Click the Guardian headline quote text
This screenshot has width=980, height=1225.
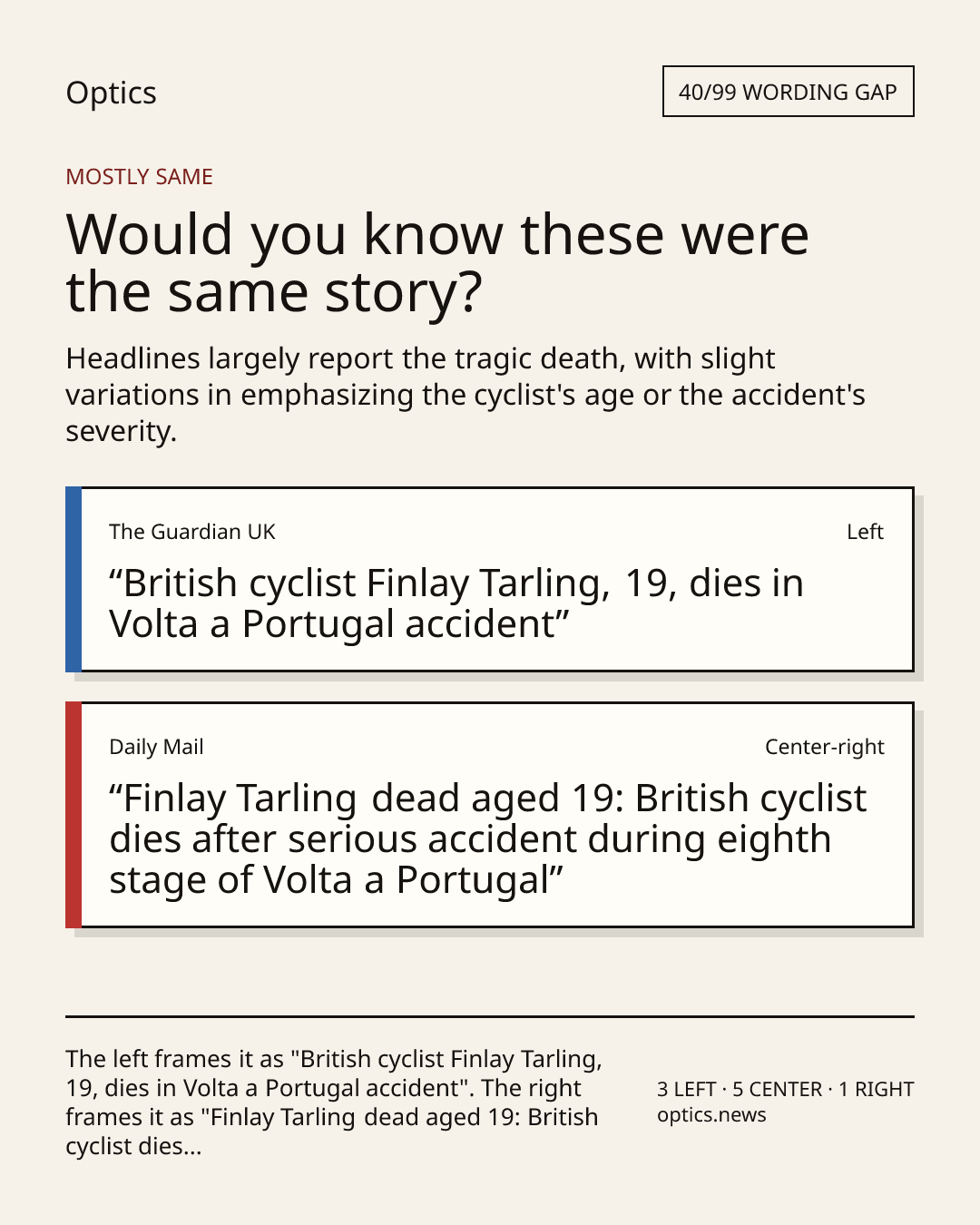tap(456, 603)
